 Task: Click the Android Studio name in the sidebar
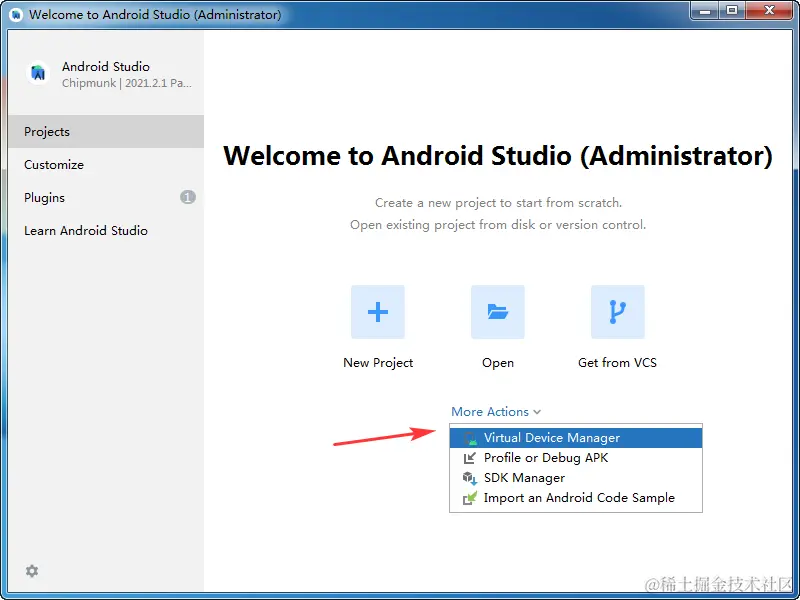[x=106, y=66]
